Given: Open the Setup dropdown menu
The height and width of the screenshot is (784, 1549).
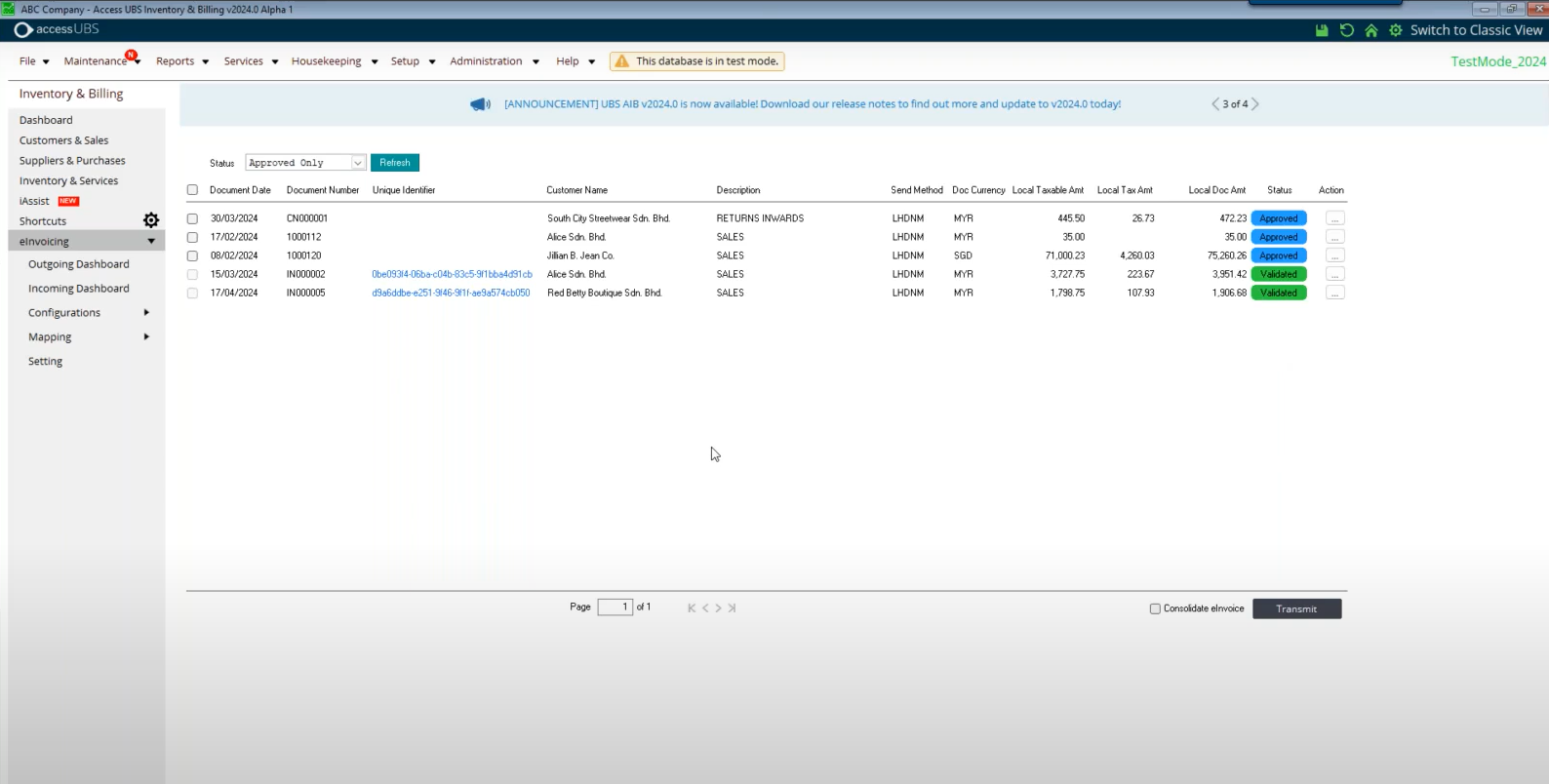Looking at the screenshot, I should tap(413, 61).
